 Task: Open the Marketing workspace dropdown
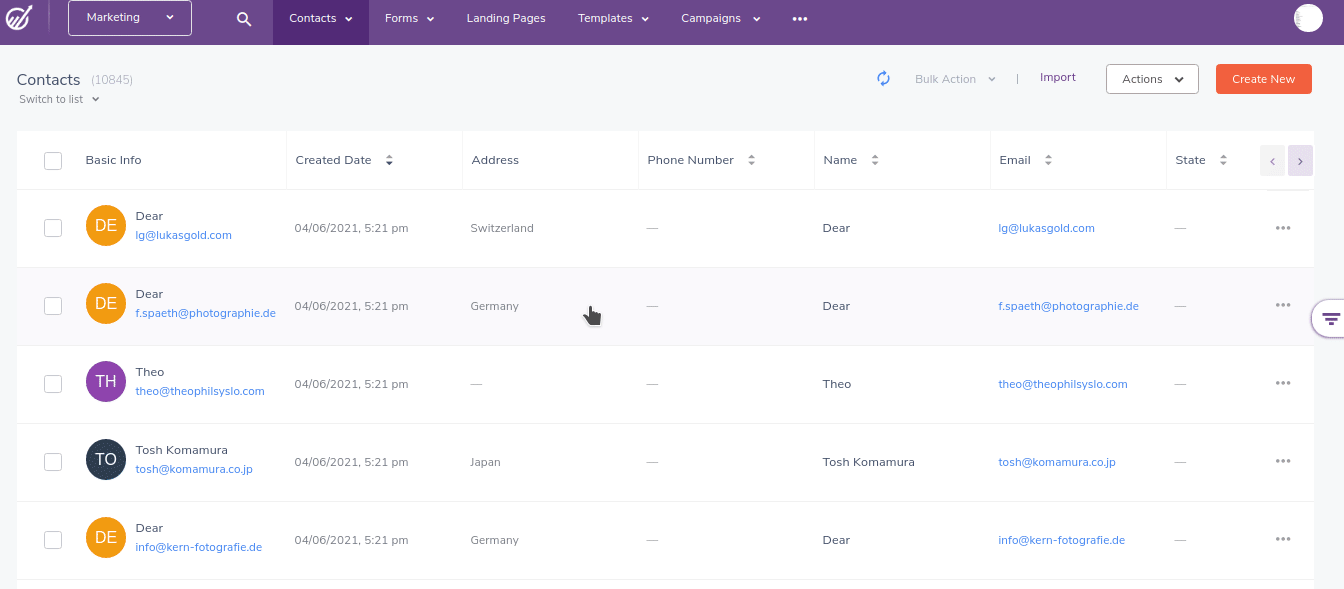pyautogui.click(x=130, y=18)
